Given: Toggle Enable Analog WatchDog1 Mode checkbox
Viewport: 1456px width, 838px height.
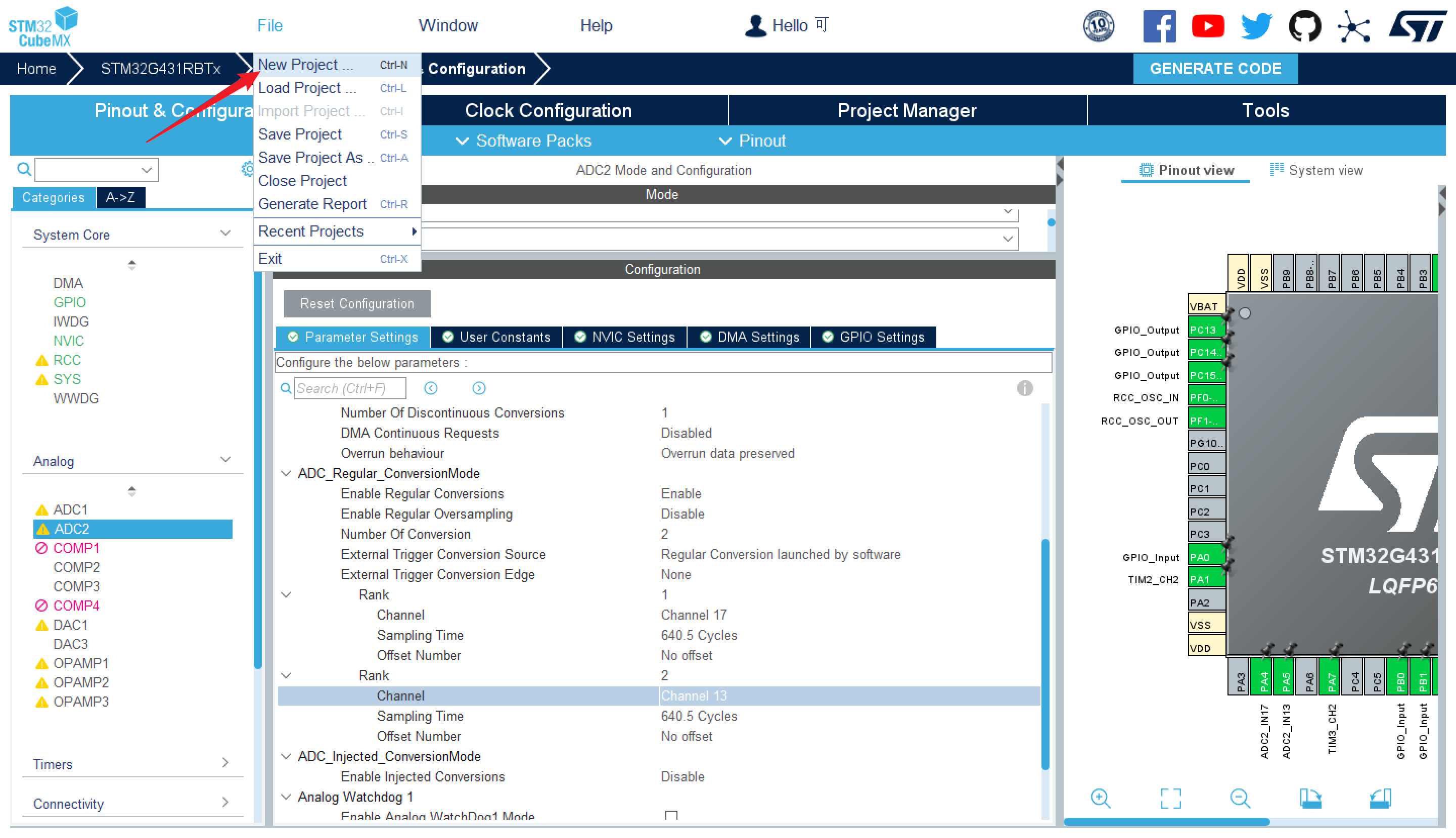Looking at the screenshot, I should (671, 815).
